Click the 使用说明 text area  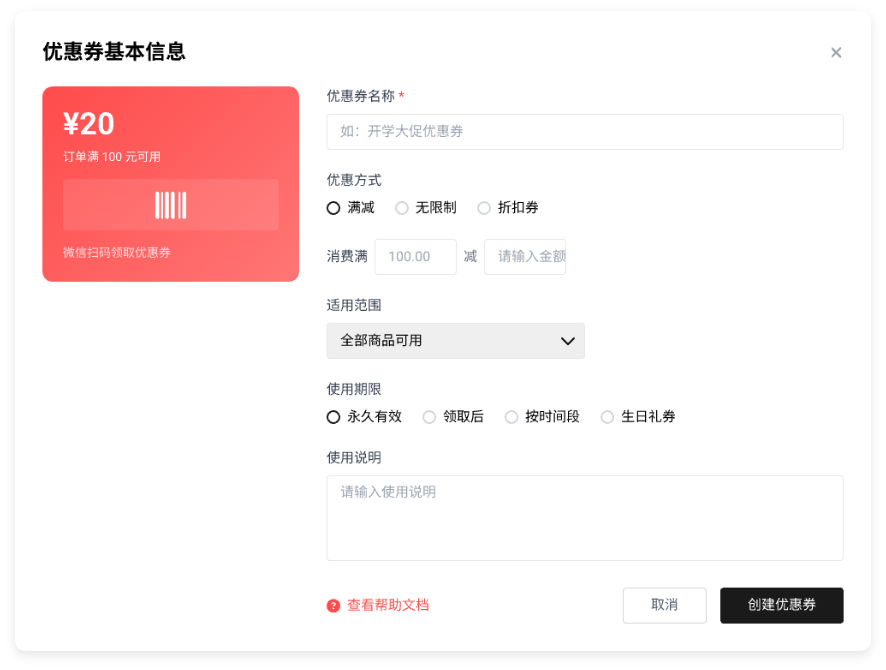(584, 518)
